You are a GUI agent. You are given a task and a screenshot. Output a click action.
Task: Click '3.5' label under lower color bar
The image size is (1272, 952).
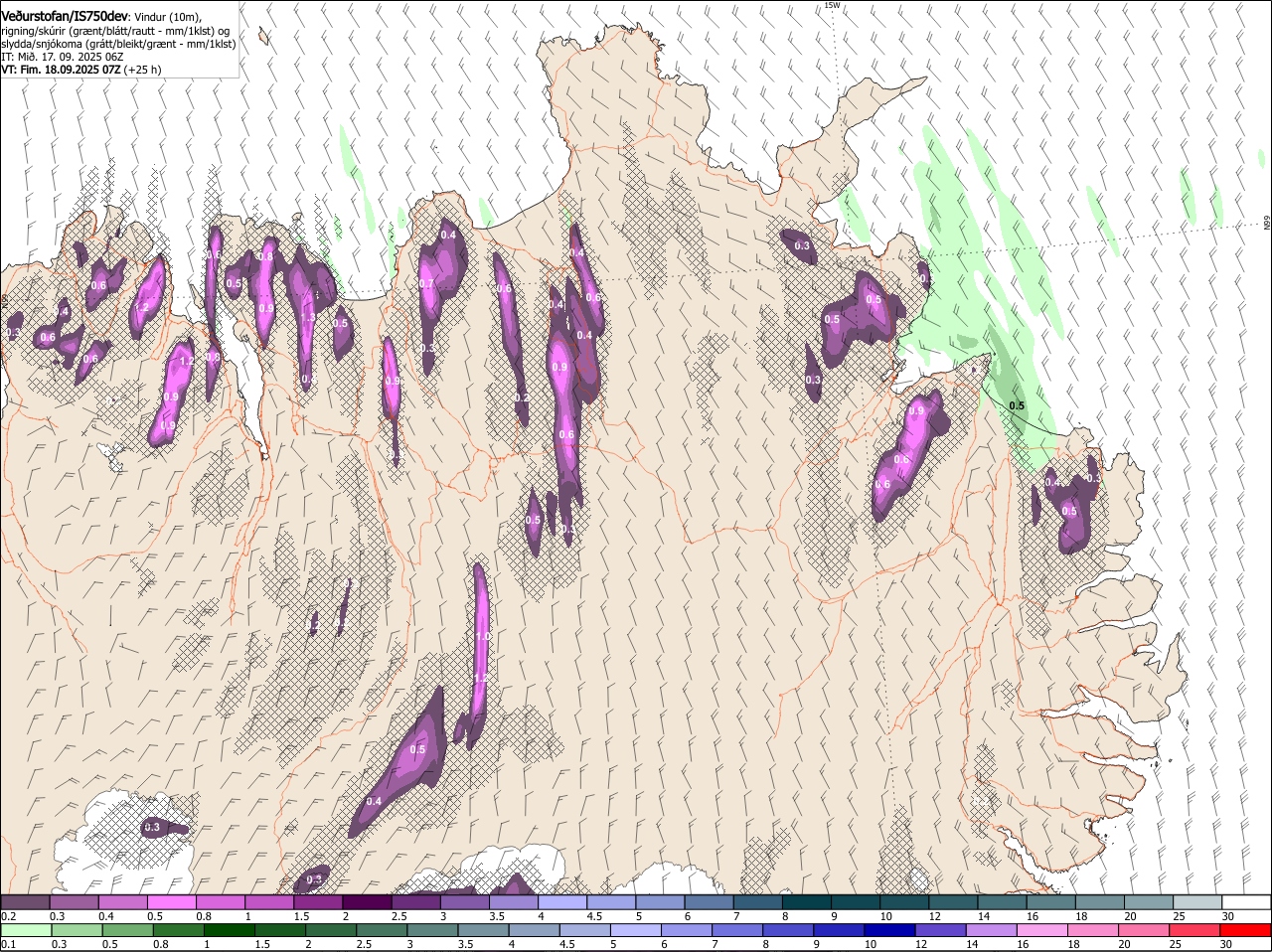[x=465, y=944]
